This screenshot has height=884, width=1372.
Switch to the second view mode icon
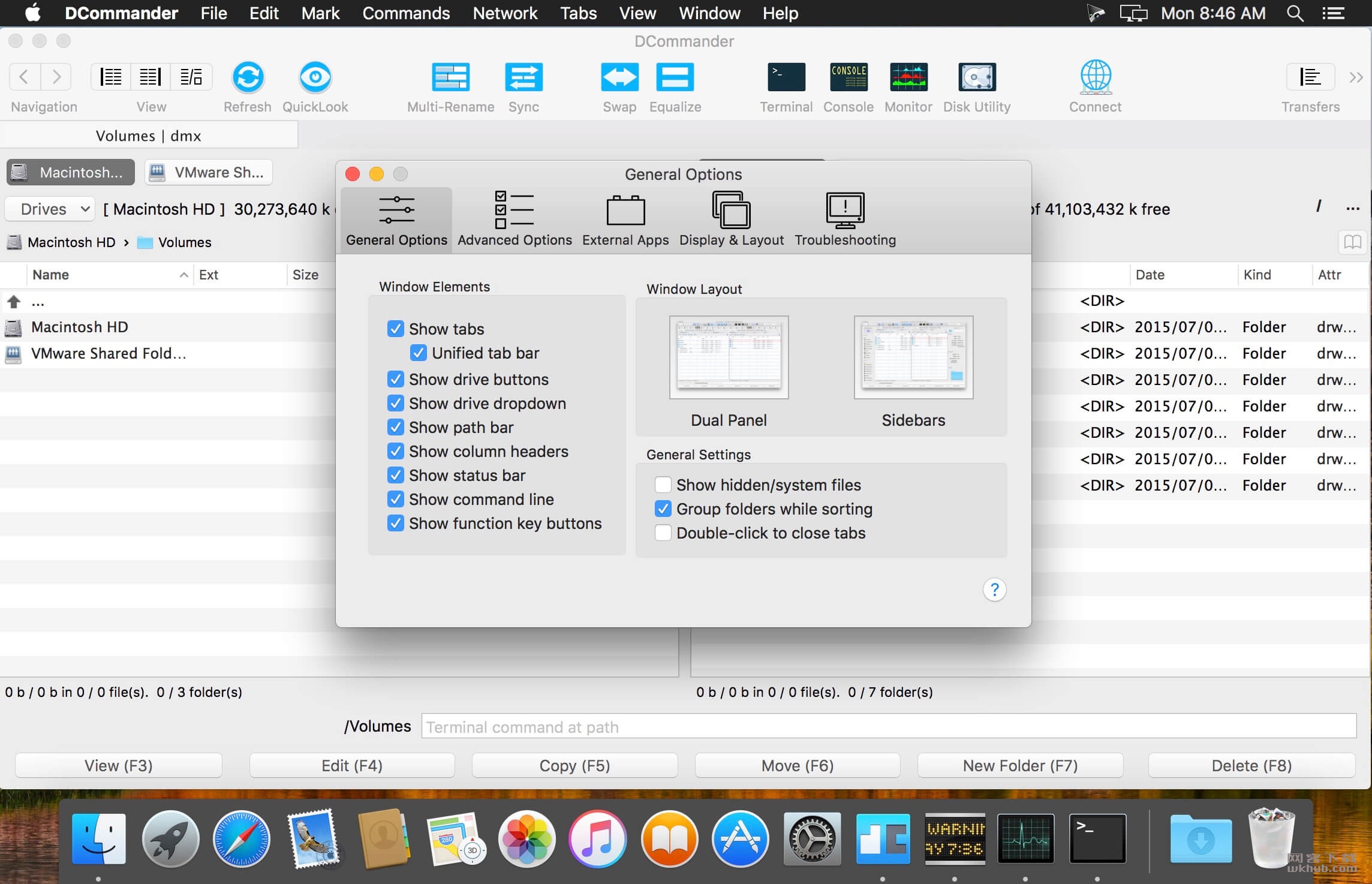[151, 77]
